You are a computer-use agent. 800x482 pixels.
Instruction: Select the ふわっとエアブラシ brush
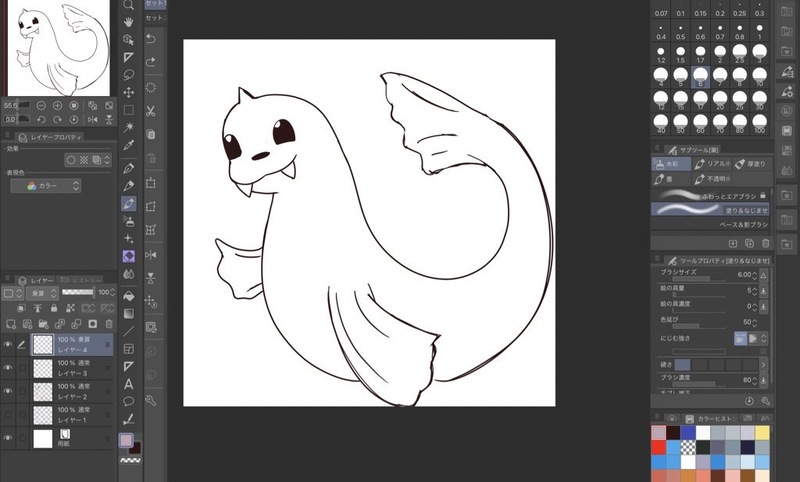(710, 195)
